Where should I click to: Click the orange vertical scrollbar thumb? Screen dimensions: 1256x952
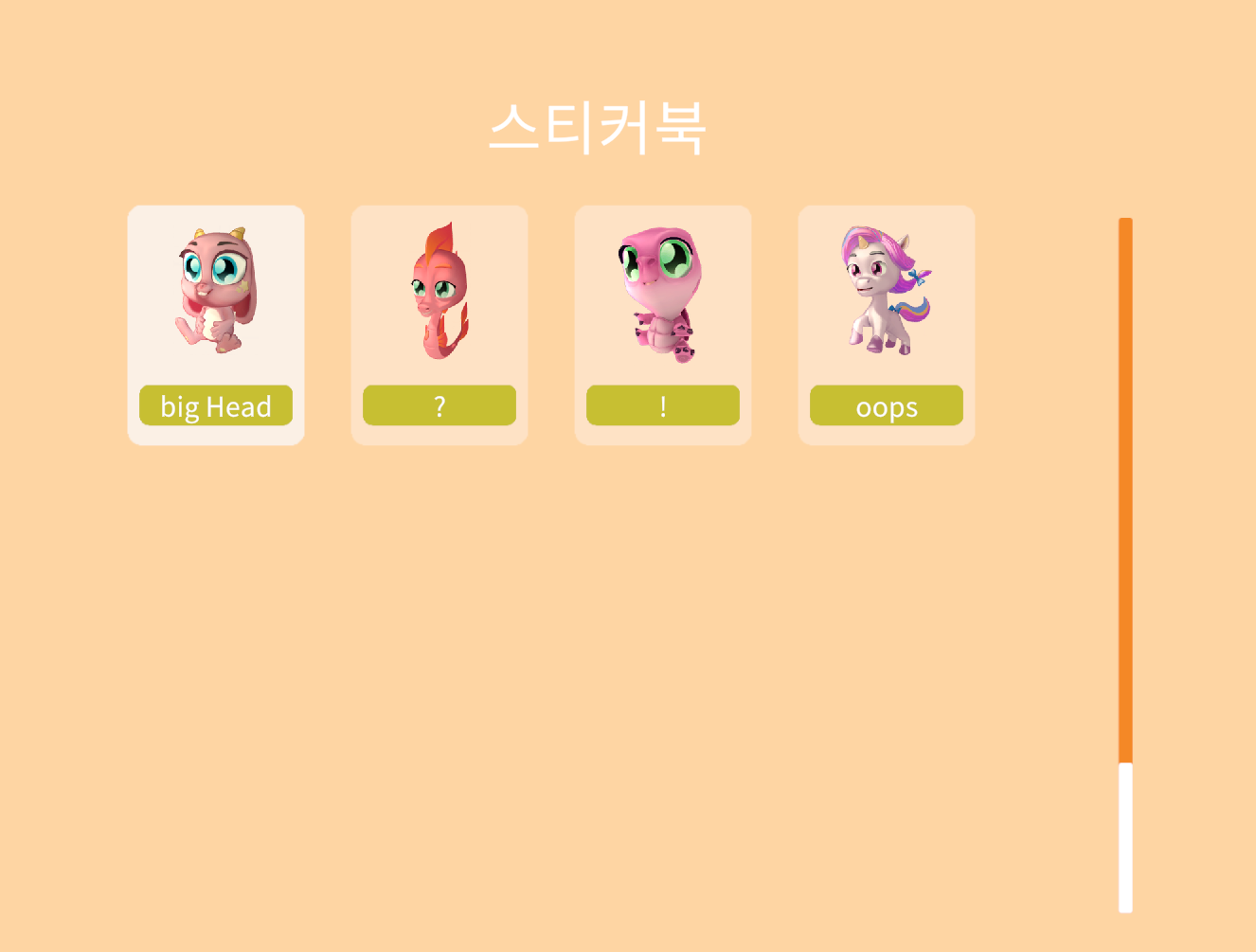(1125, 491)
